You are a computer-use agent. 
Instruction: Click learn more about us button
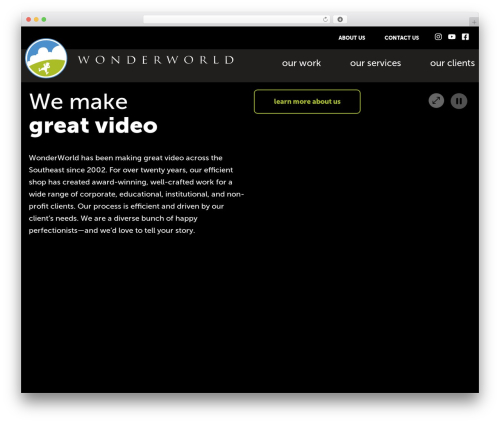[307, 101]
